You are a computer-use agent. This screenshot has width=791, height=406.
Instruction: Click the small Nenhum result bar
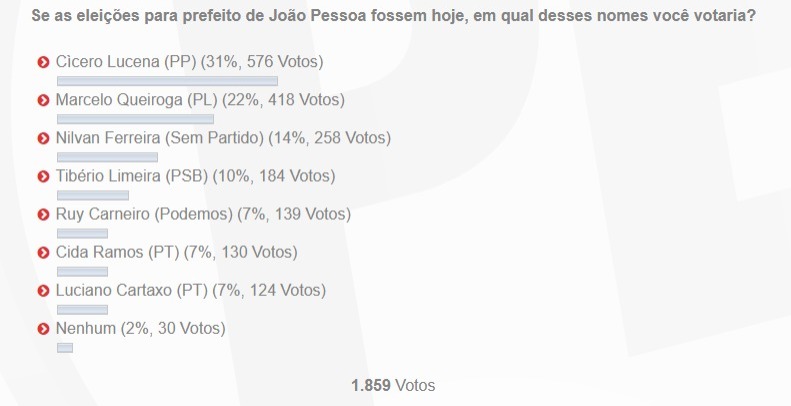pyautogui.click(x=65, y=347)
